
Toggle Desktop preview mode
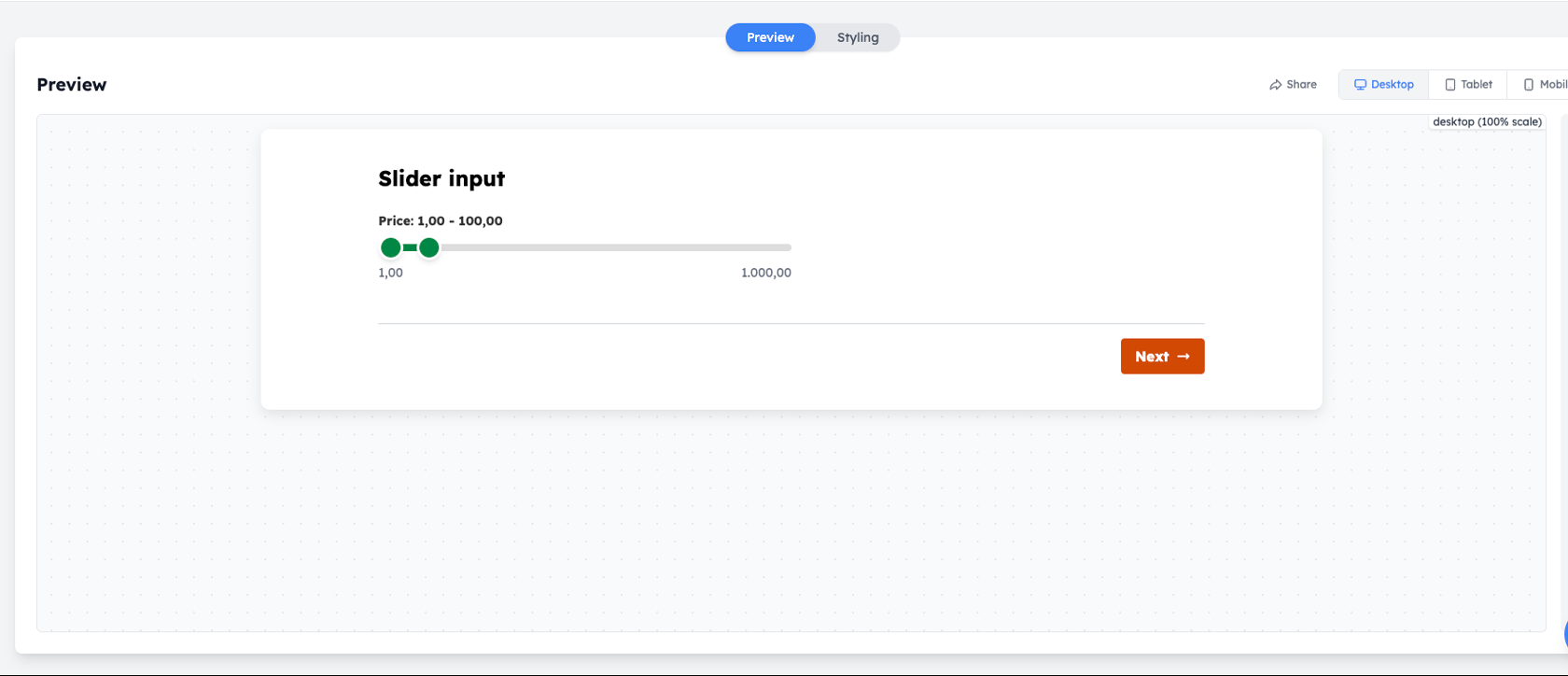coord(1383,84)
